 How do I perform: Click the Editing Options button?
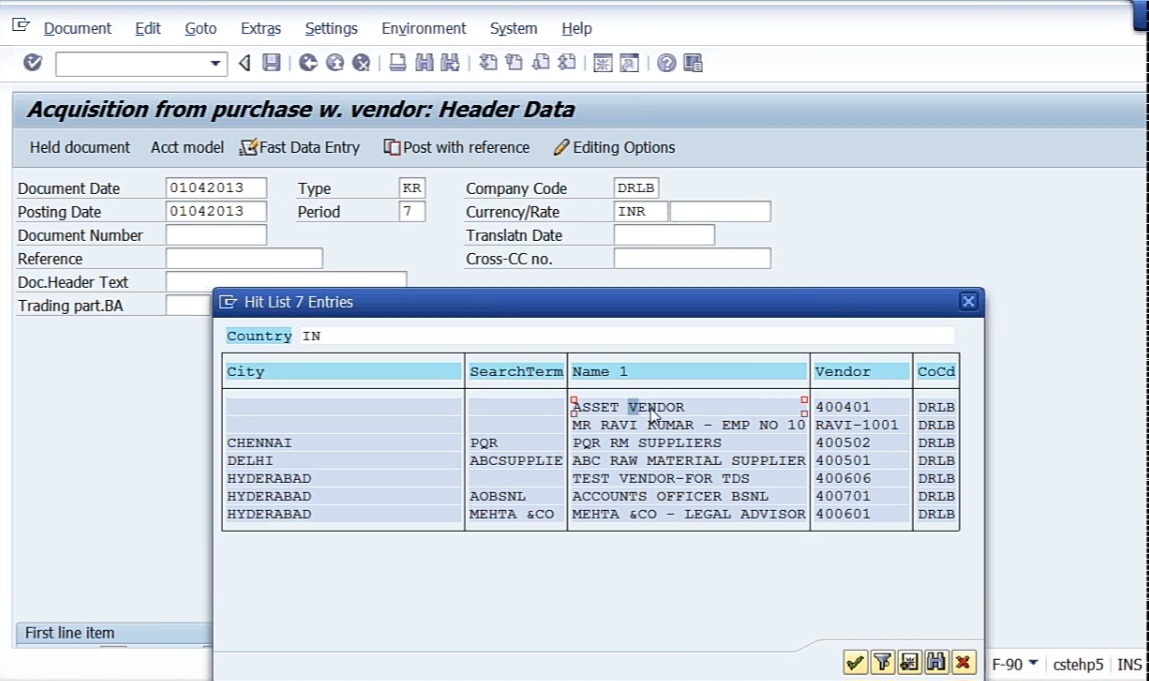click(x=614, y=147)
